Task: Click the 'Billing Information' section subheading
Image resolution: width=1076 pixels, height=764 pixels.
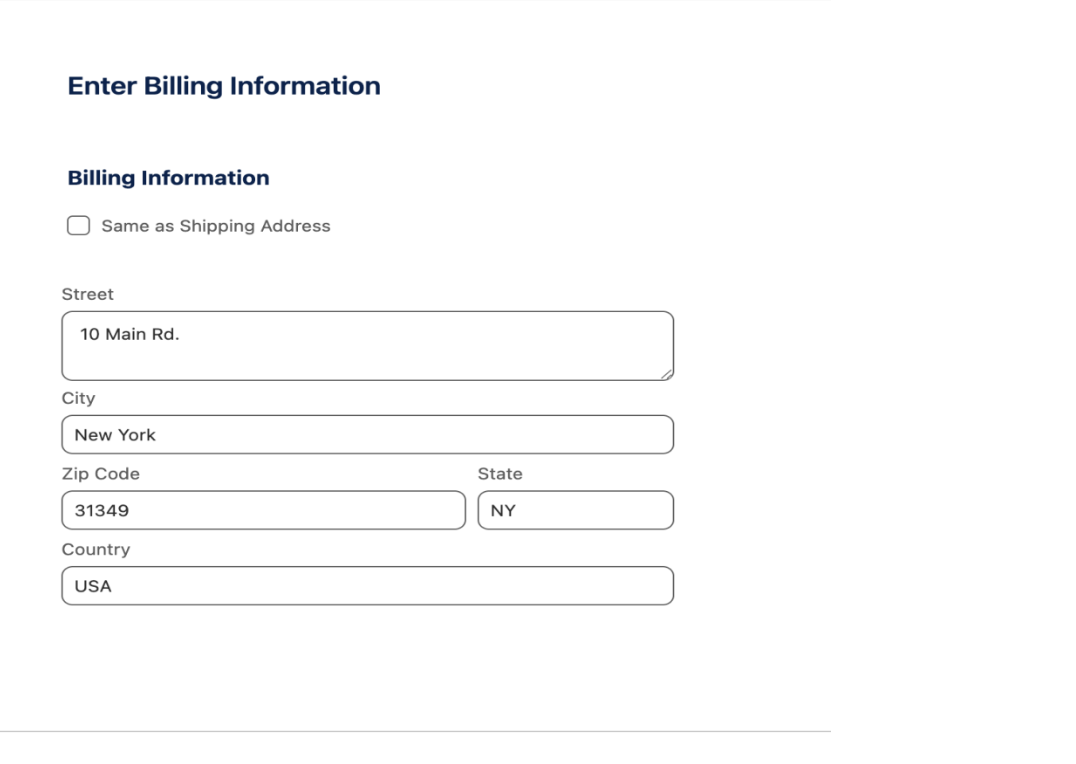Action: click(x=168, y=178)
